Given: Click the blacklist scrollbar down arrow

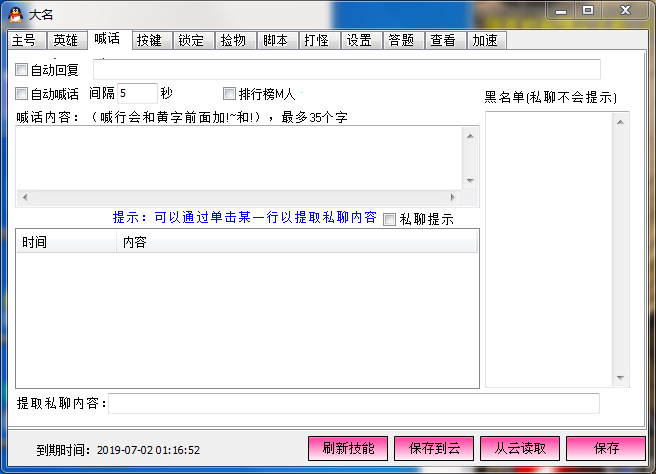Looking at the screenshot, I should click(620, 378).
